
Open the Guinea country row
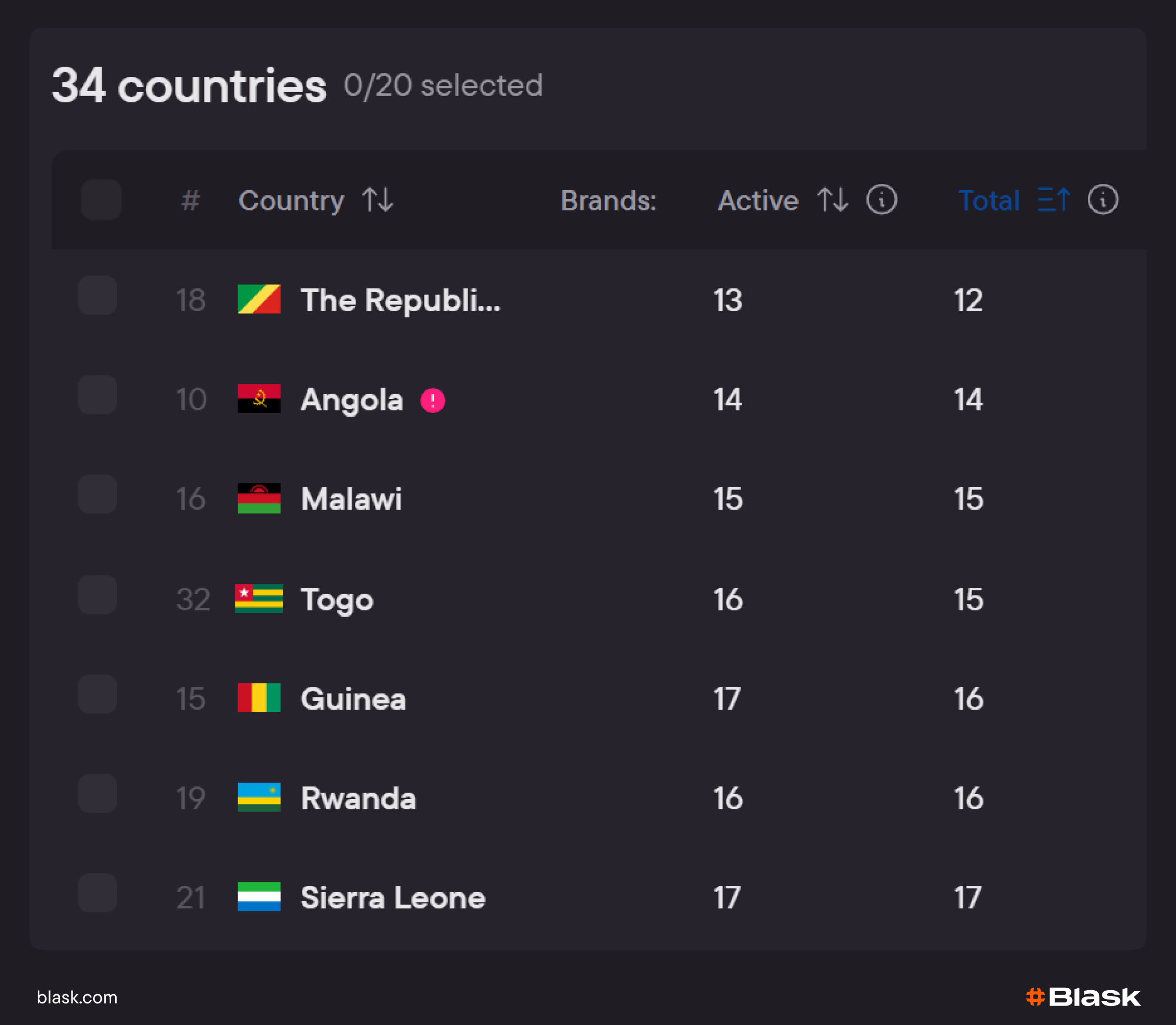(x=353, y=699)
